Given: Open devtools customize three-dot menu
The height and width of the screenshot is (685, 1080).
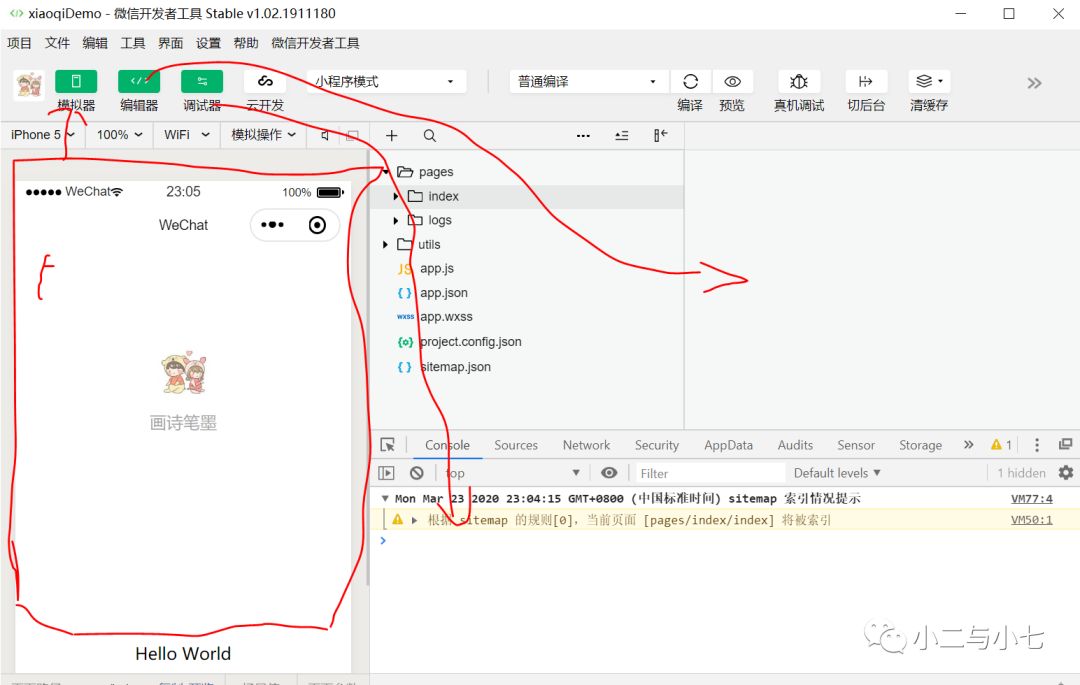Looking at the screenshot, I should [x=1037, y=445].
